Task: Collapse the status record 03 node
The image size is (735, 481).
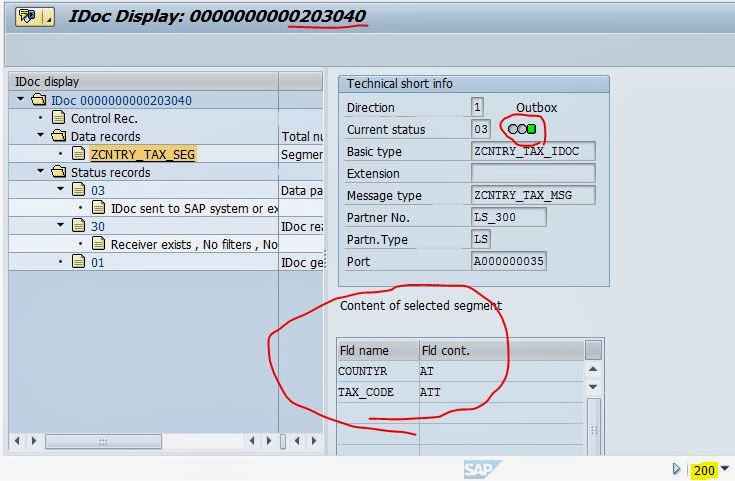Action: [60, 190]
